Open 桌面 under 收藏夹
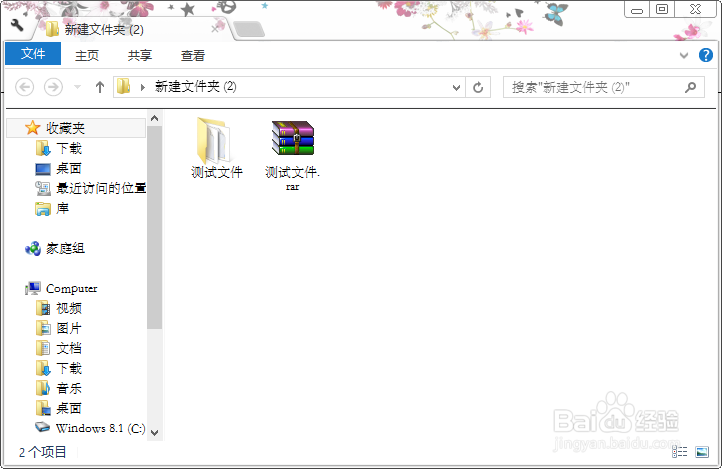 pyautogui.click(x=69, y=168)
